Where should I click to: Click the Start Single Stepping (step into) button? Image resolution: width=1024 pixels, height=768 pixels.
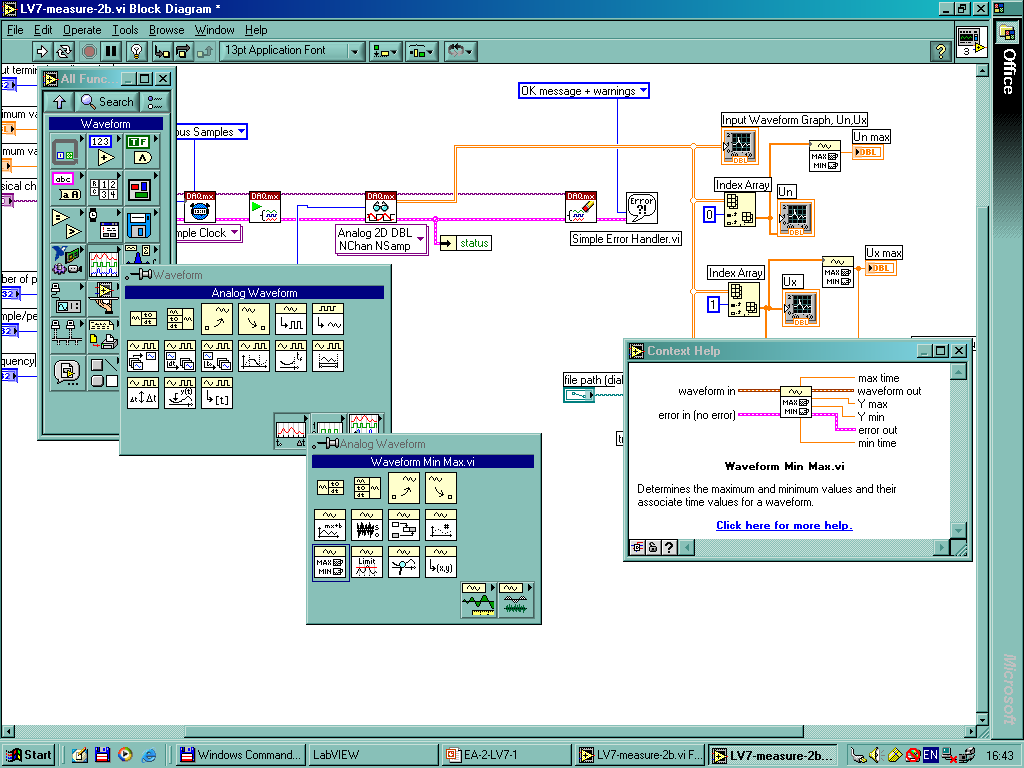[162, 51]
